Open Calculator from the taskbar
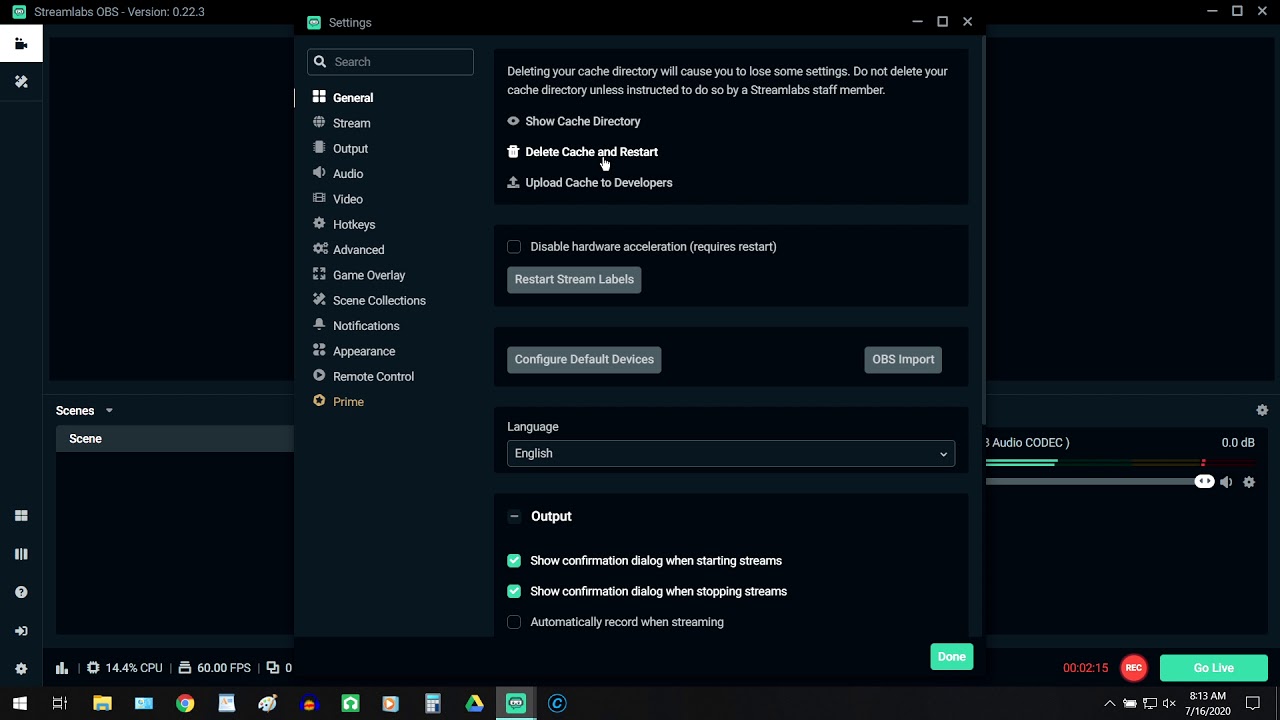This screenshot has width=1280, height=720. pos(433,704)
